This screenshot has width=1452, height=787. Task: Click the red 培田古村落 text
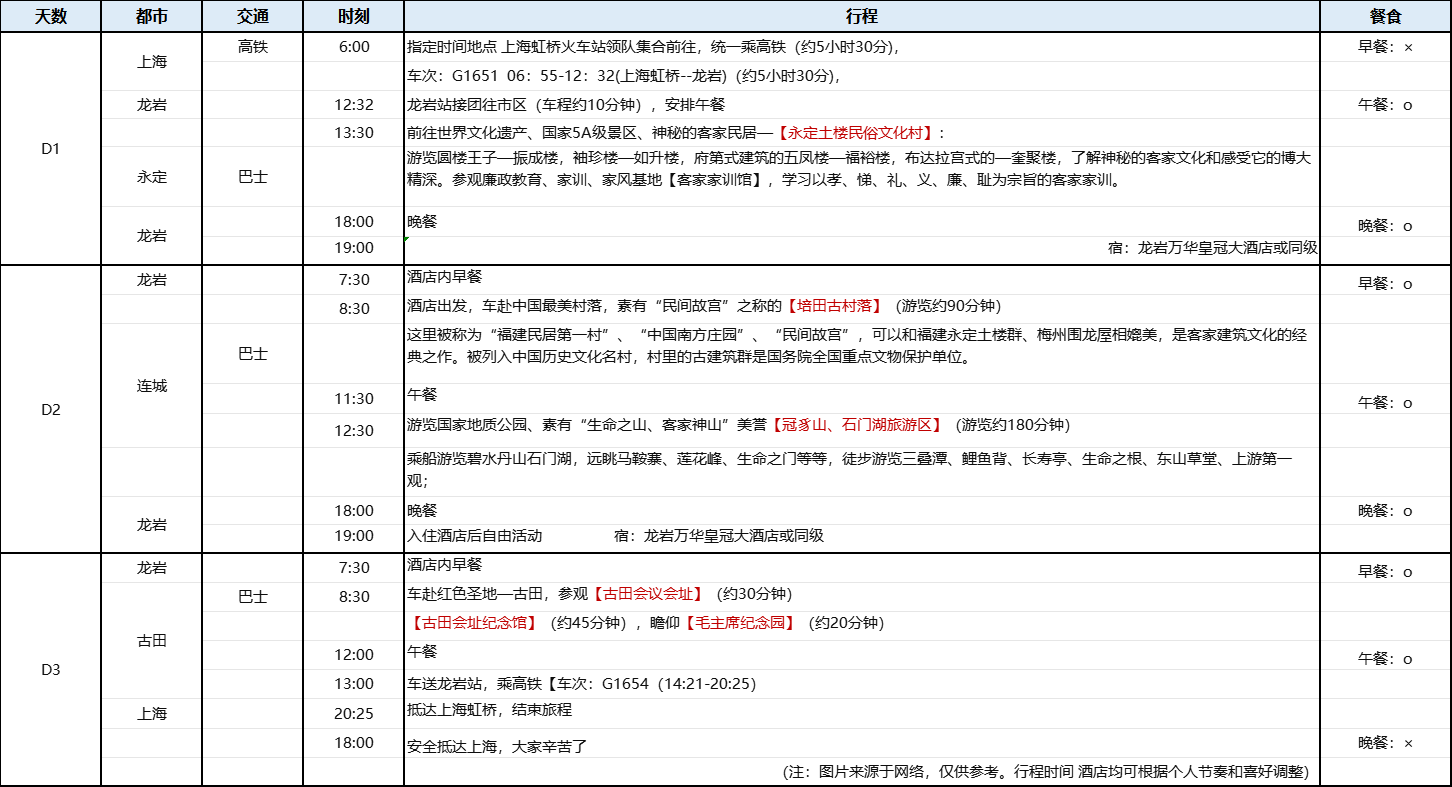click(833, 307)
